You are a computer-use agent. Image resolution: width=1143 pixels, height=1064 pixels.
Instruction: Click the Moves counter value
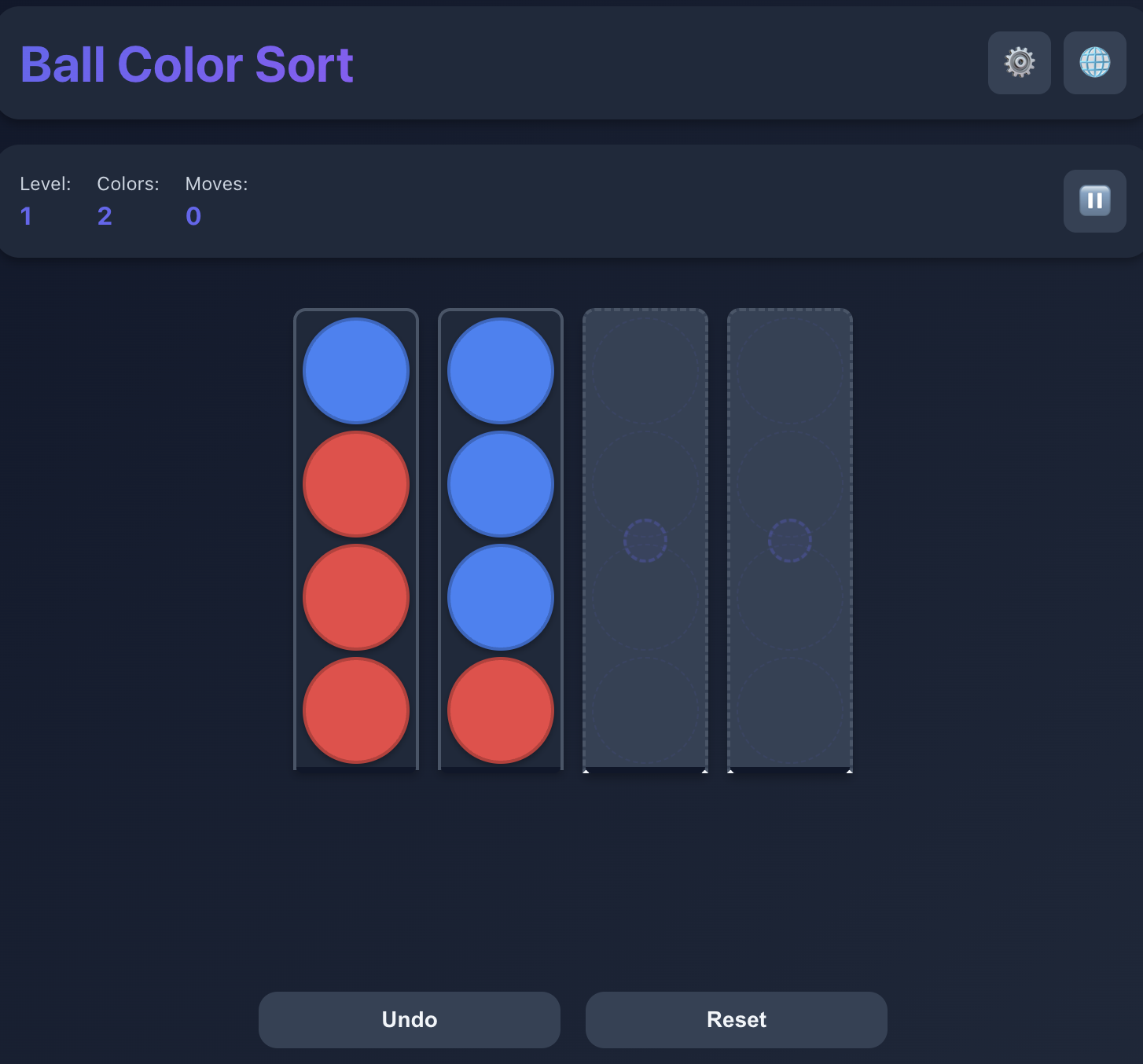[193, 216]
